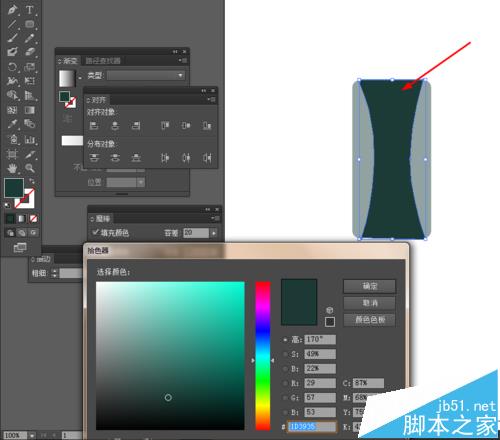The height and width of the screenshot is (440, 500).
Task: Open the 类型 gradient type dropdown
Action: click(146, 75)
